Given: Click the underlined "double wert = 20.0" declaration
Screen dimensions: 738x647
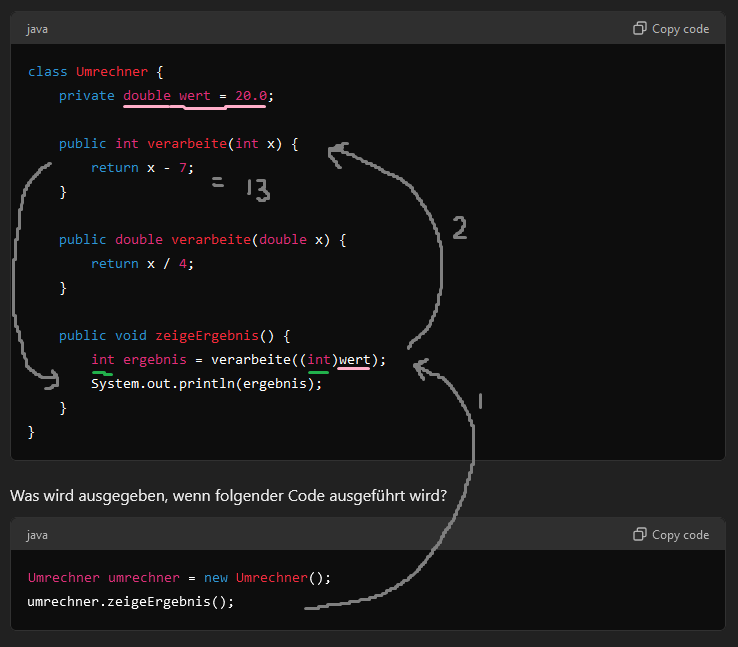Looking at the screenshot, I should 196,96.
